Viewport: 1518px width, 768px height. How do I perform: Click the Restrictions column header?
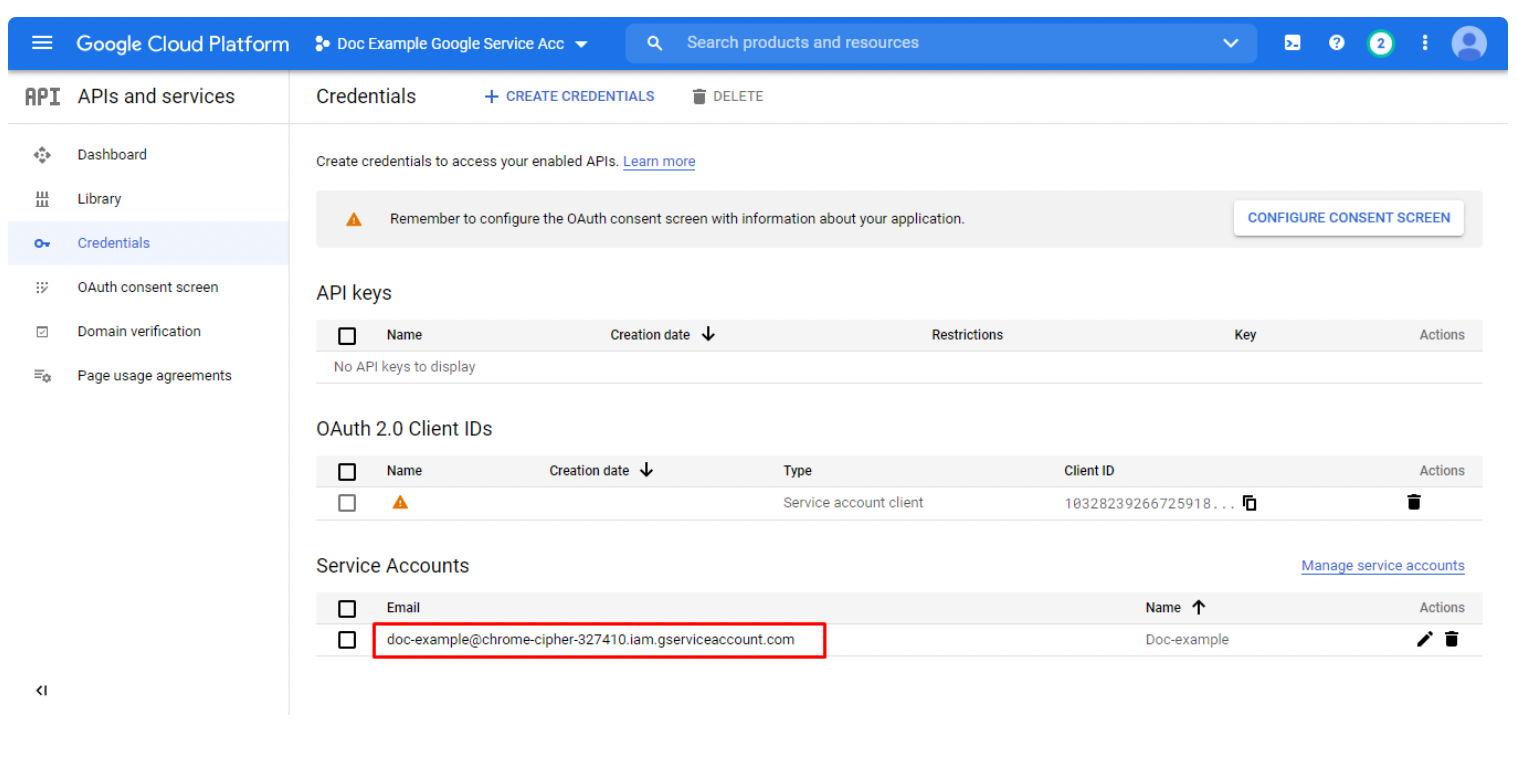(967, 335)
